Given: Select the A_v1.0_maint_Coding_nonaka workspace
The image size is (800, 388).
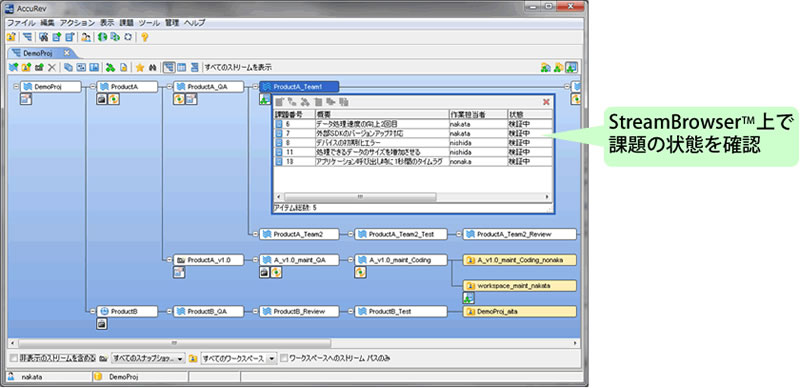Looking at the screenshot, I should (519, 260).
